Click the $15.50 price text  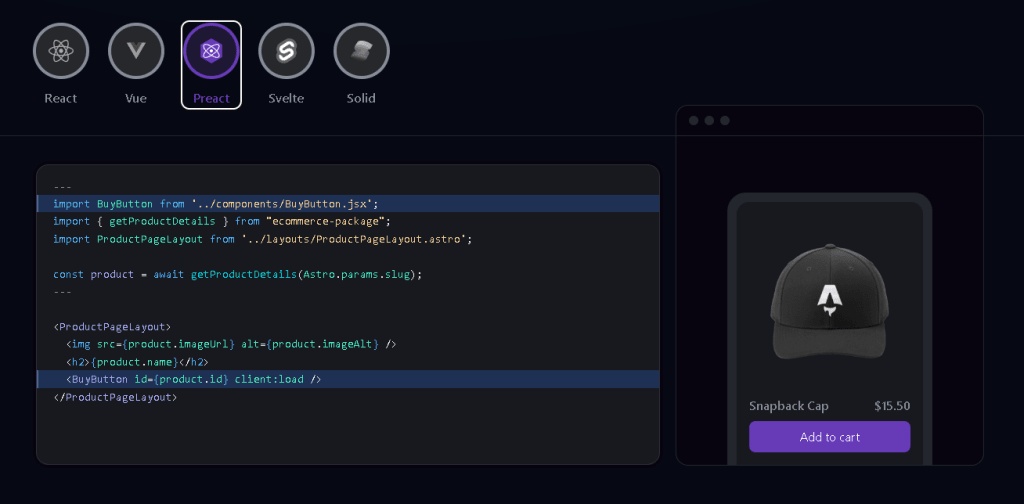click(892, 406)
